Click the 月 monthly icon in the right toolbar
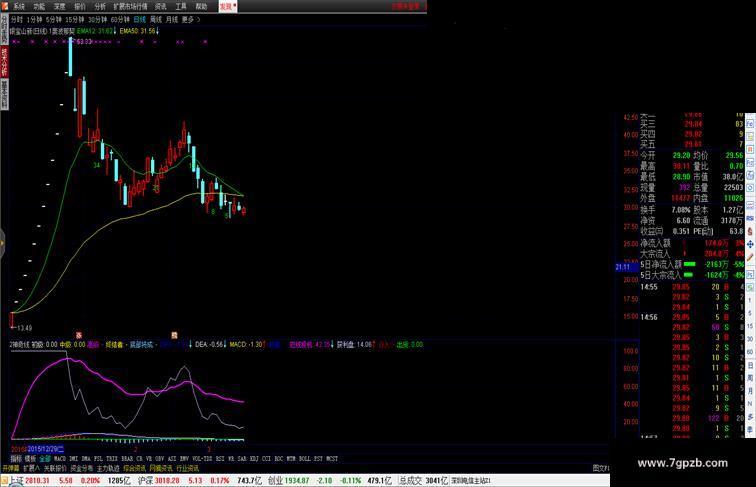 point(750,391)
